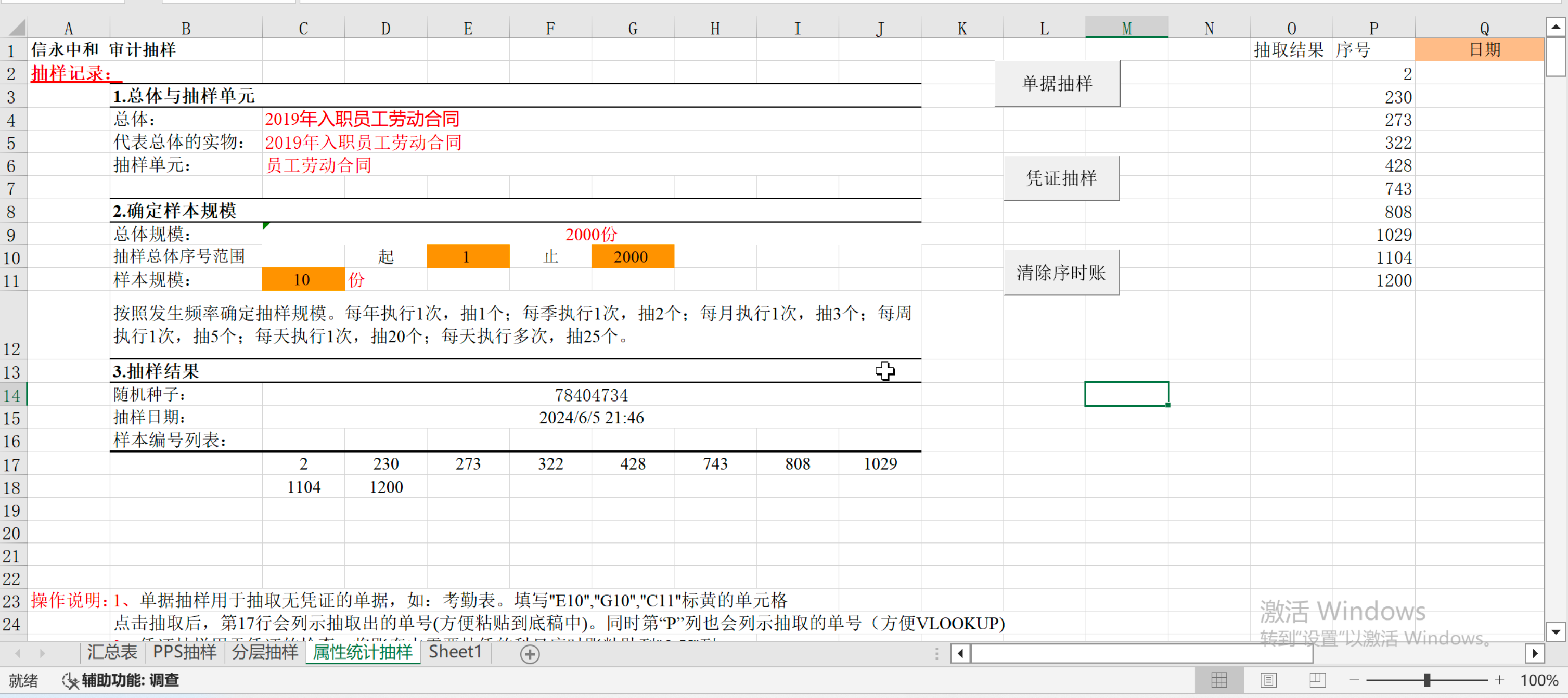Click the horizontal scrollbar thumb
This screenshot has width=1568, height=698.
(x=1142, y=654)
